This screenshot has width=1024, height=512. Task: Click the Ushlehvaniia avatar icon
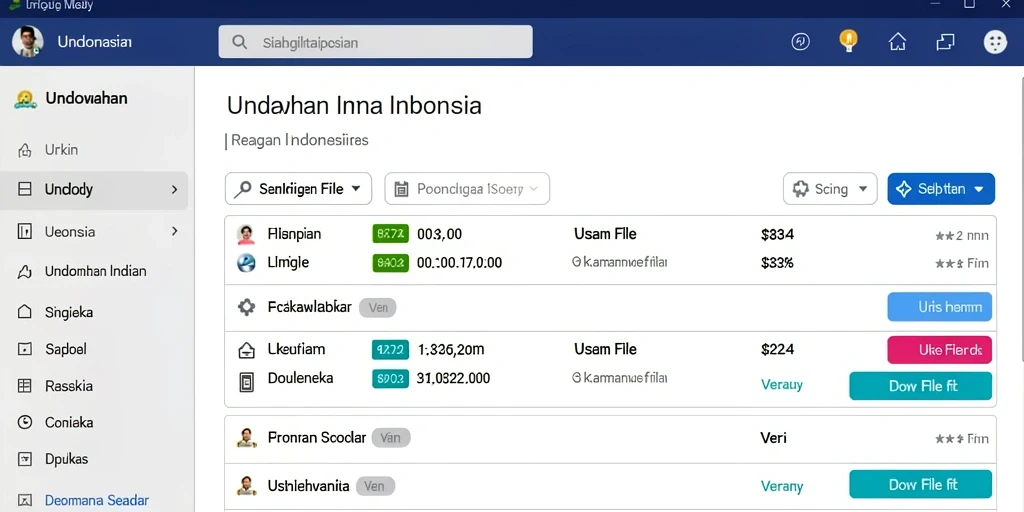point(246,486)
